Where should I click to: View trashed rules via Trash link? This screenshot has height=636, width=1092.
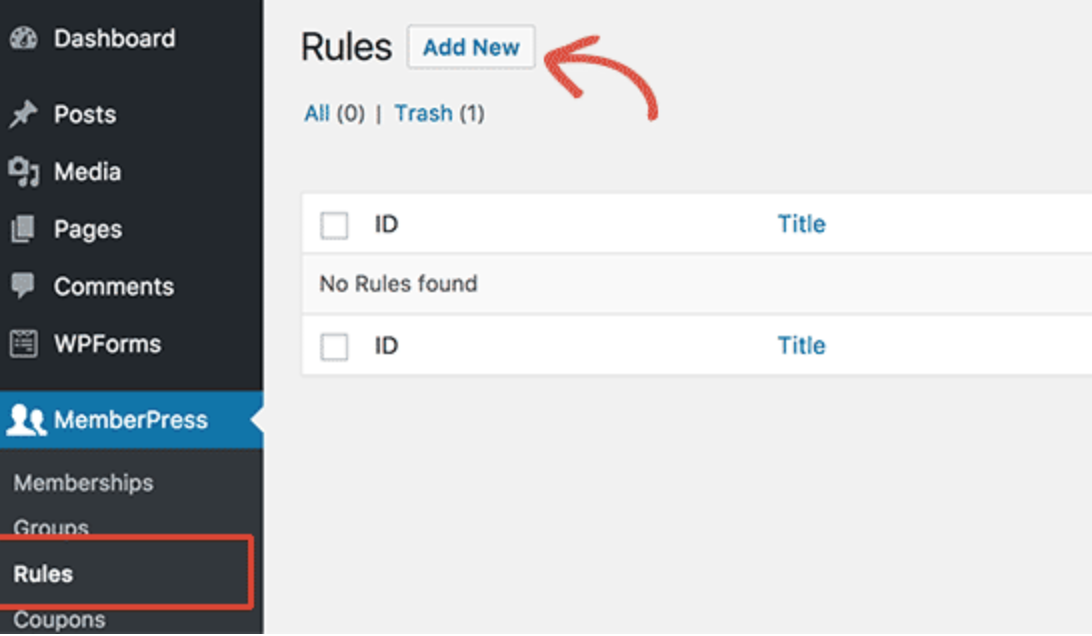423,114
